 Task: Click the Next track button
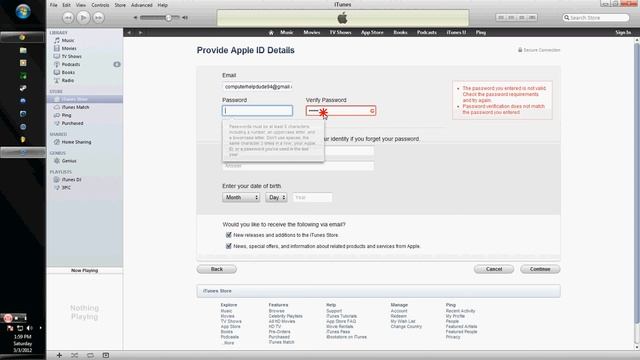(x=98, y=18)
